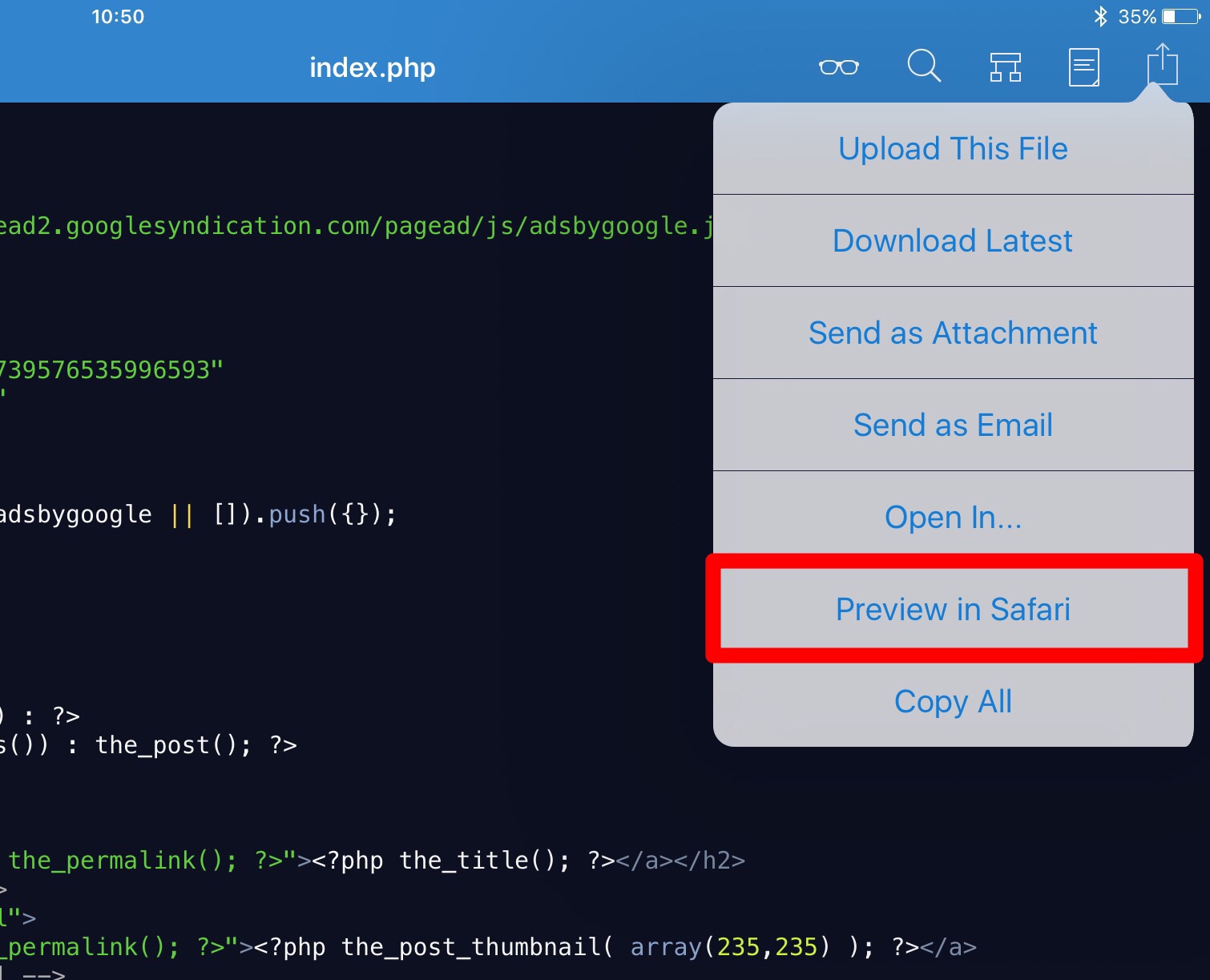
Task: Choose Upload This File
Action: tap(953, 149)
